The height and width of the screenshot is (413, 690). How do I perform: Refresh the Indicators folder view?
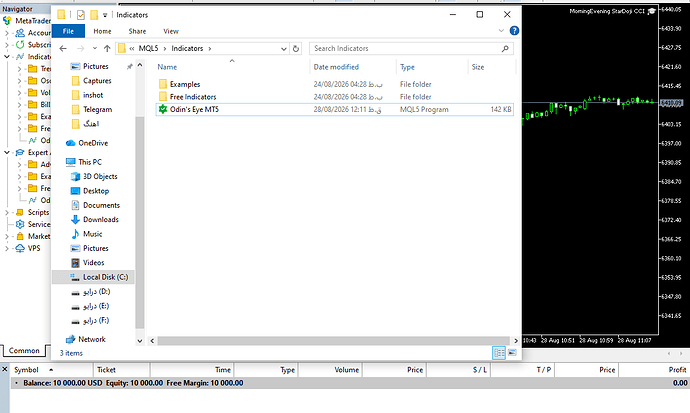296,48
